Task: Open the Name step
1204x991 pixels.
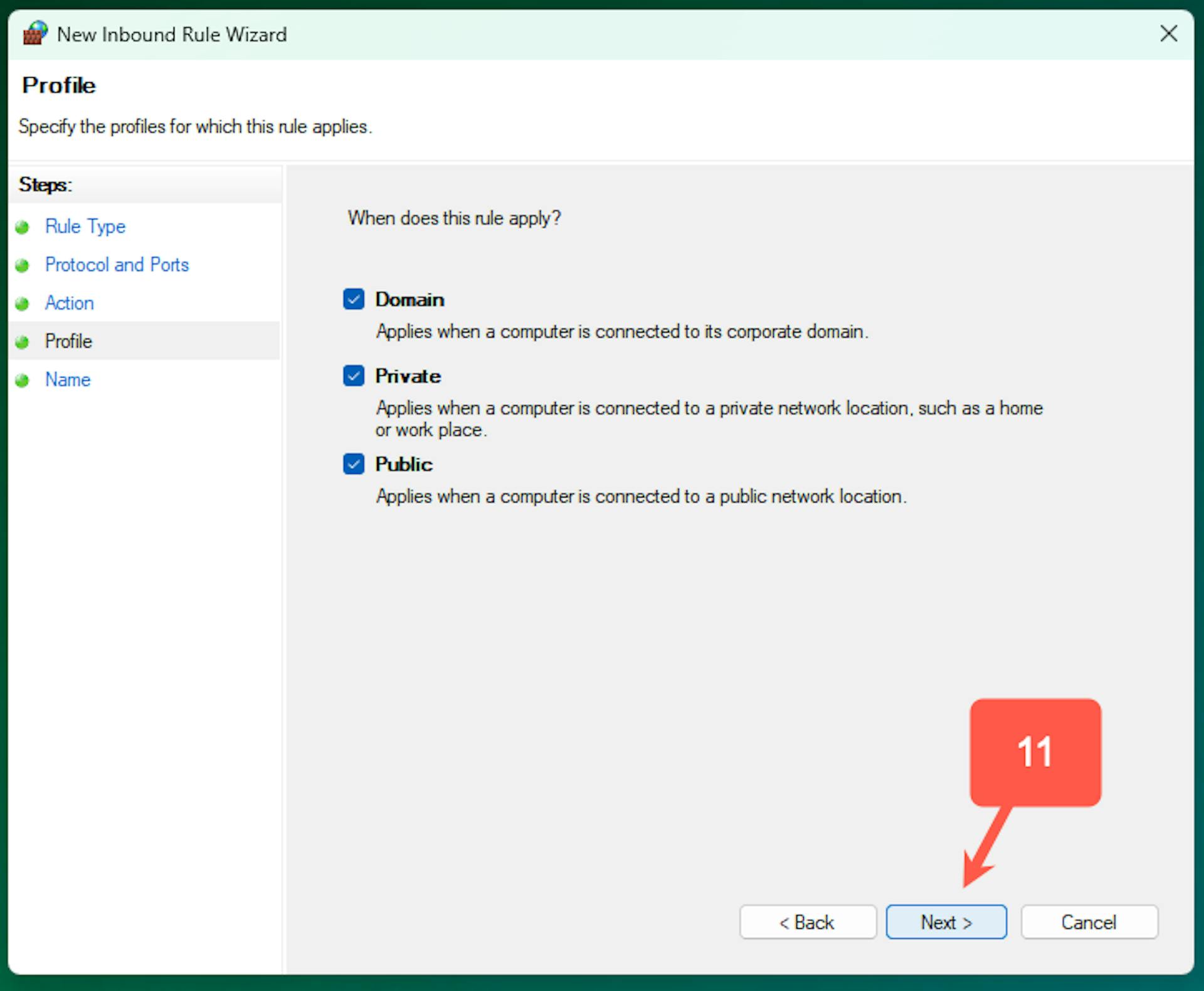Action: [68, 379]
